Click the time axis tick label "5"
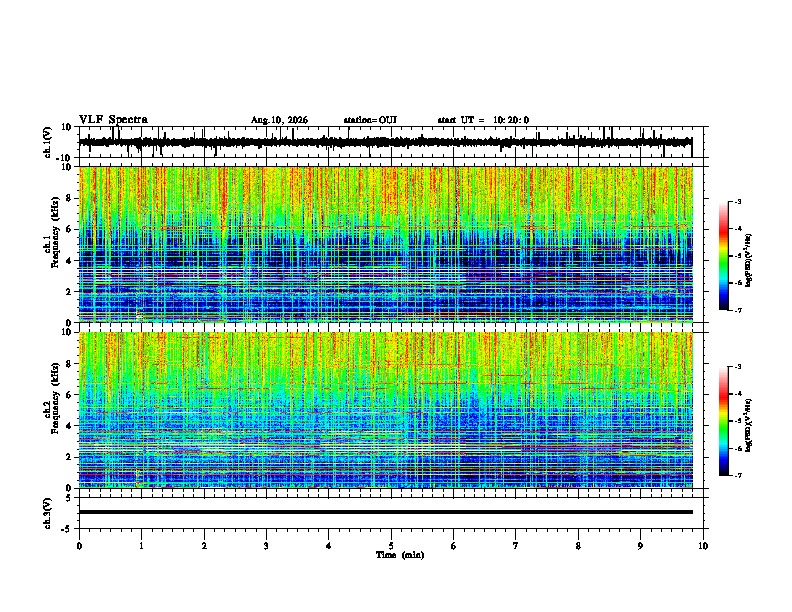The height and width of the screenshot is (612, 792). (x=391, y=546)
